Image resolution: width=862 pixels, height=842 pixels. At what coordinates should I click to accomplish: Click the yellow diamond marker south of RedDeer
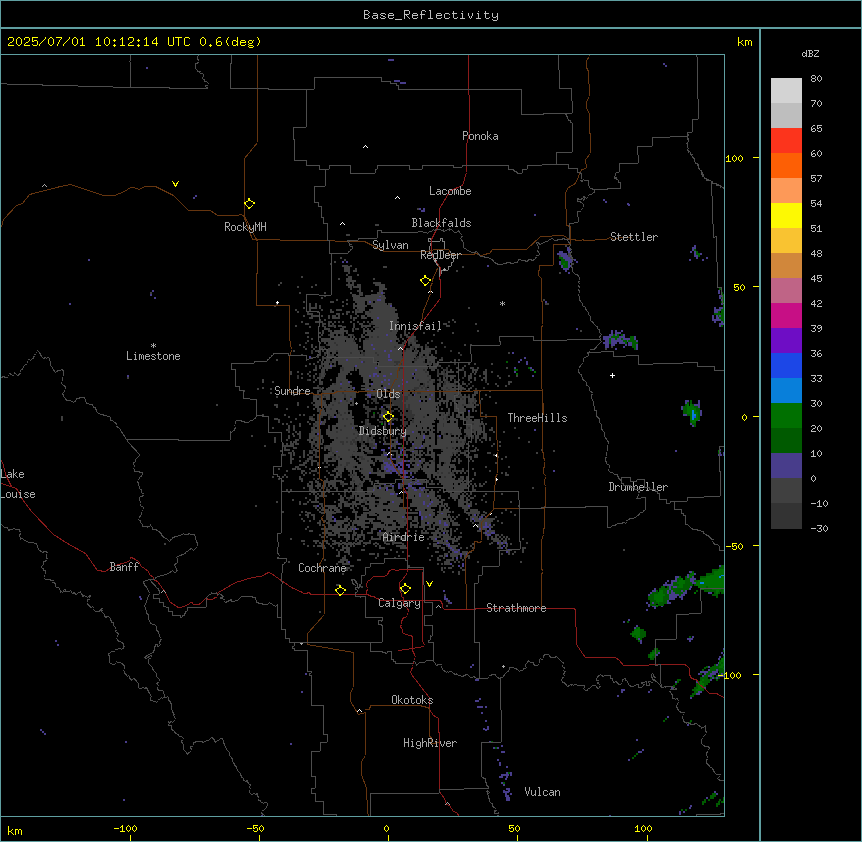click(425, 281)
